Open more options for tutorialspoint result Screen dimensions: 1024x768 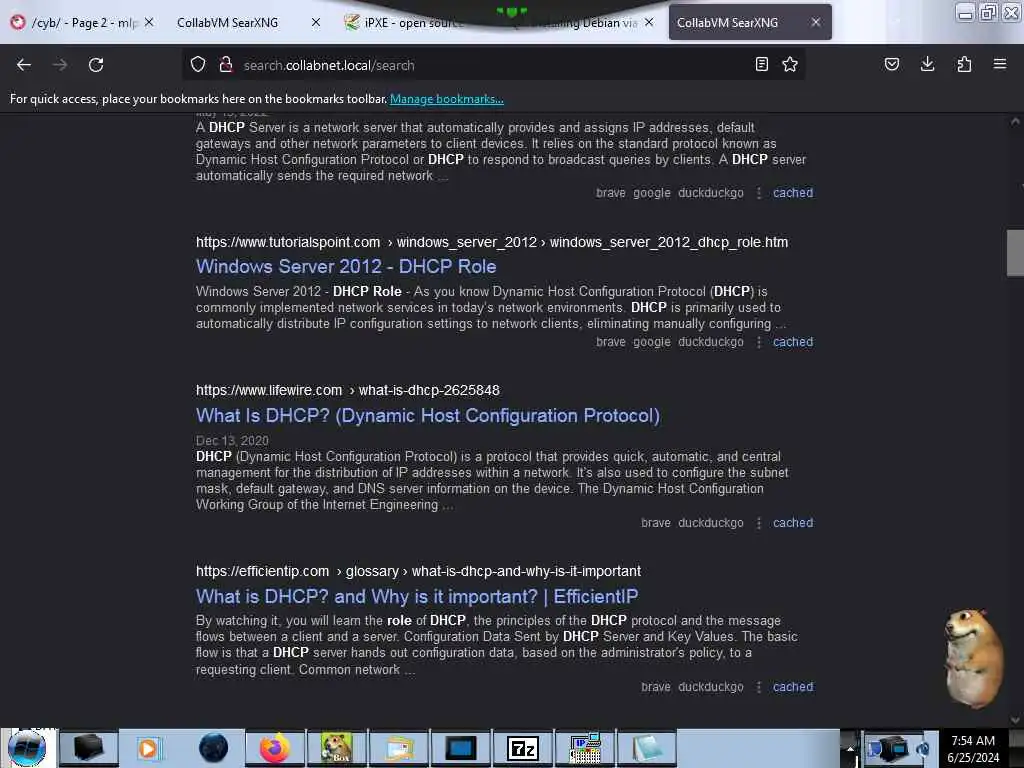coord(759,342)
